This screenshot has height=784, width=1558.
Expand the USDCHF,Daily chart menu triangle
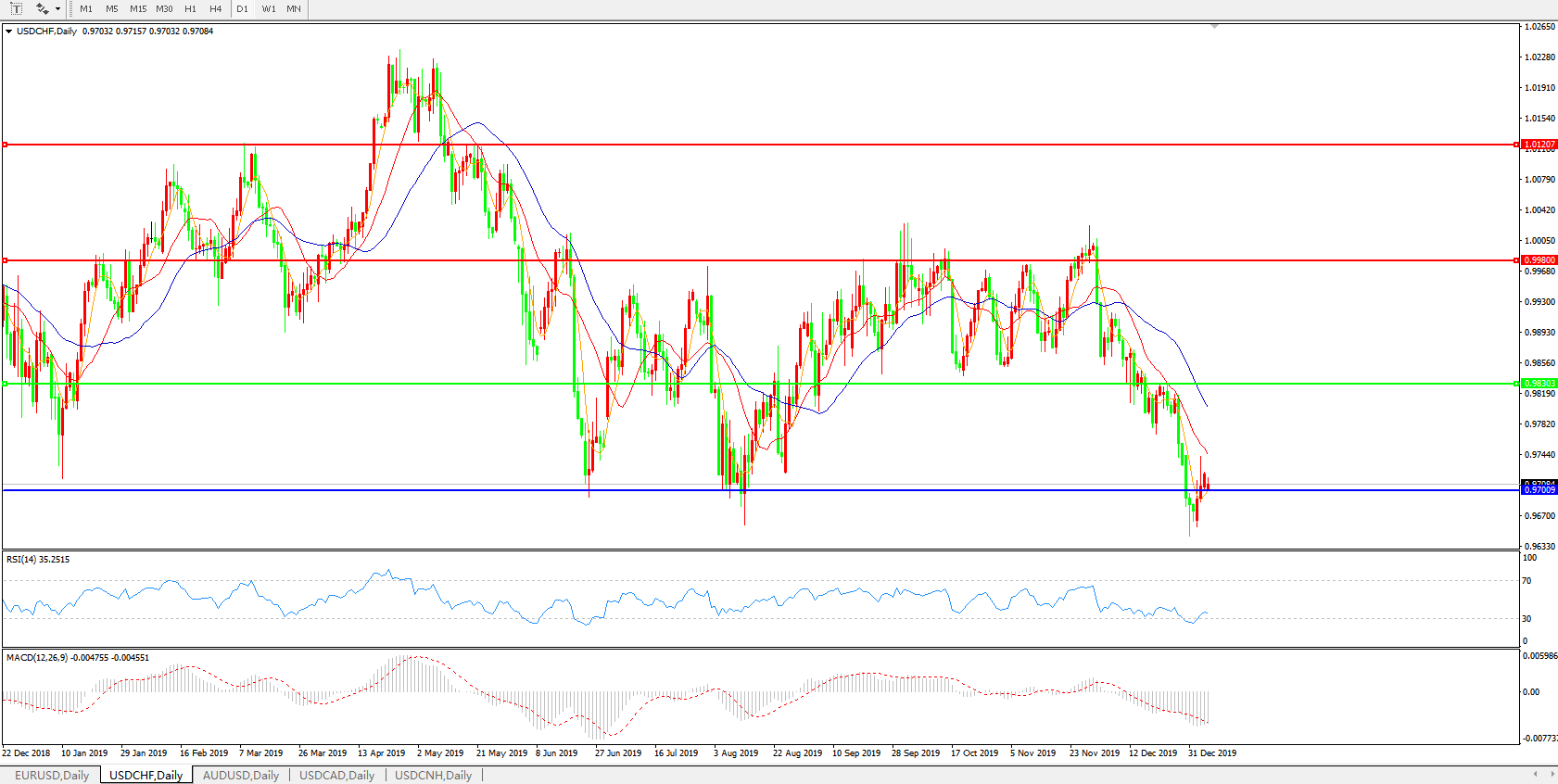point(8,32)
